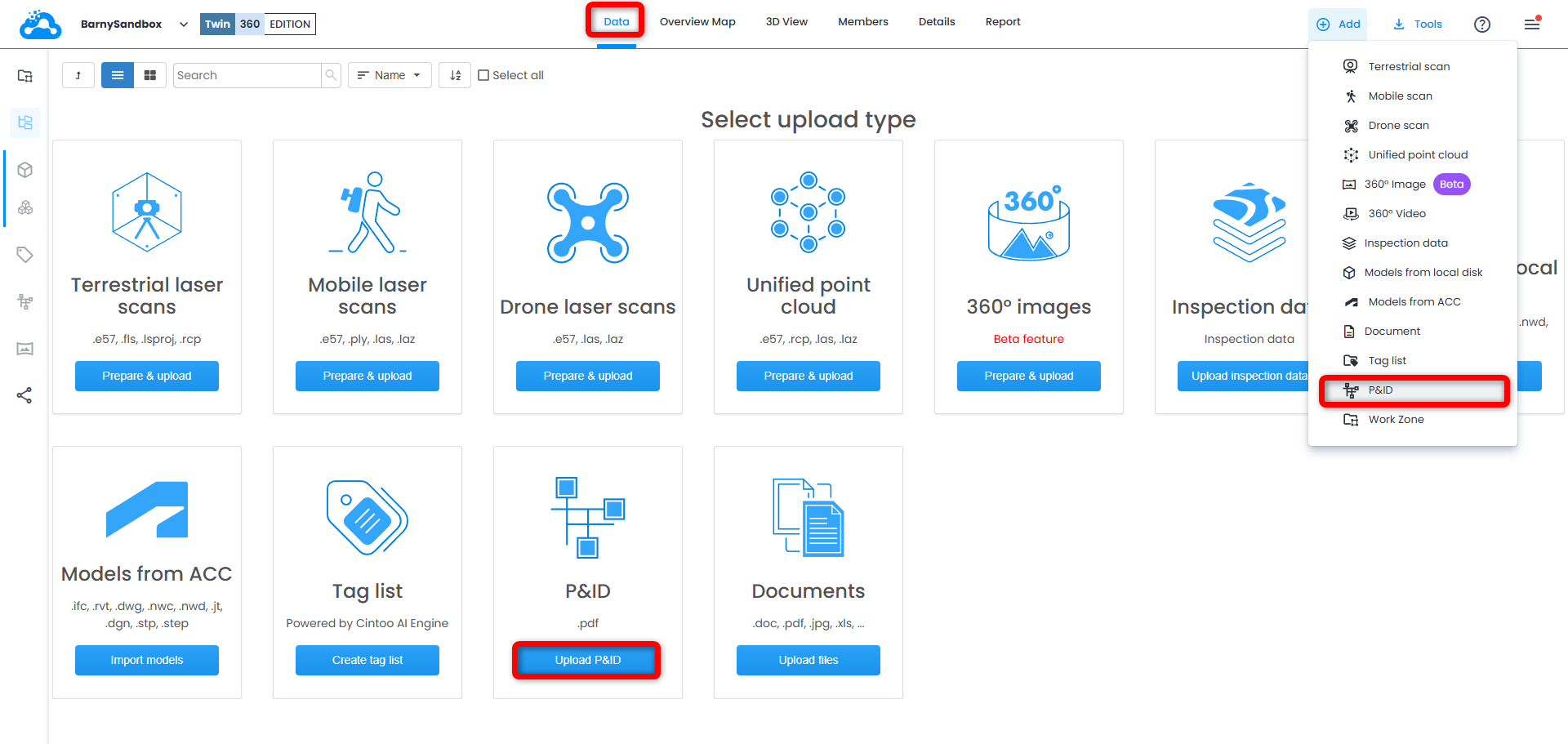
Task: Click the Mobile laser scans walker icon
Action: pyautogui.click(x=367, y=212)
